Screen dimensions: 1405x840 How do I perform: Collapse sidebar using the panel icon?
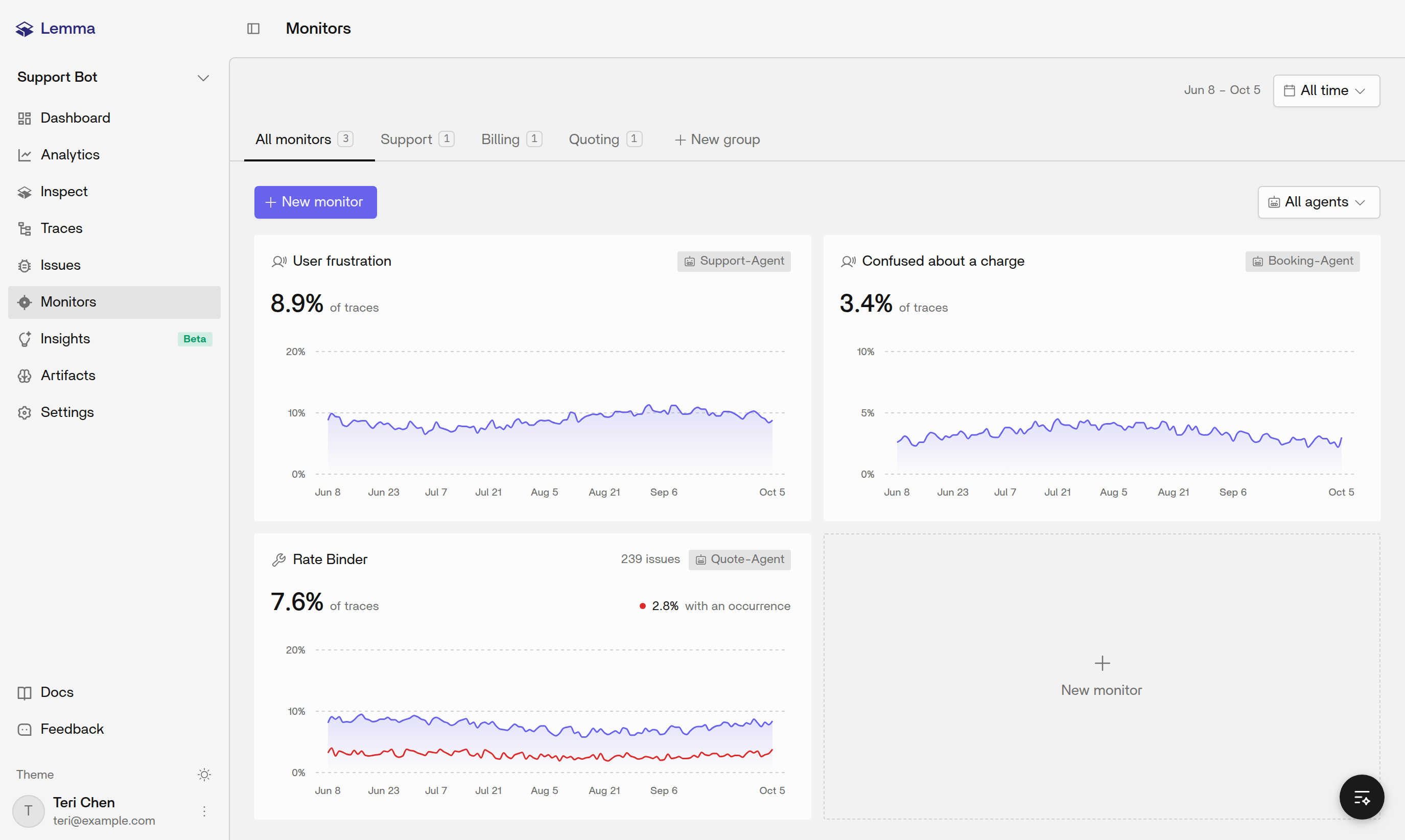253,28
